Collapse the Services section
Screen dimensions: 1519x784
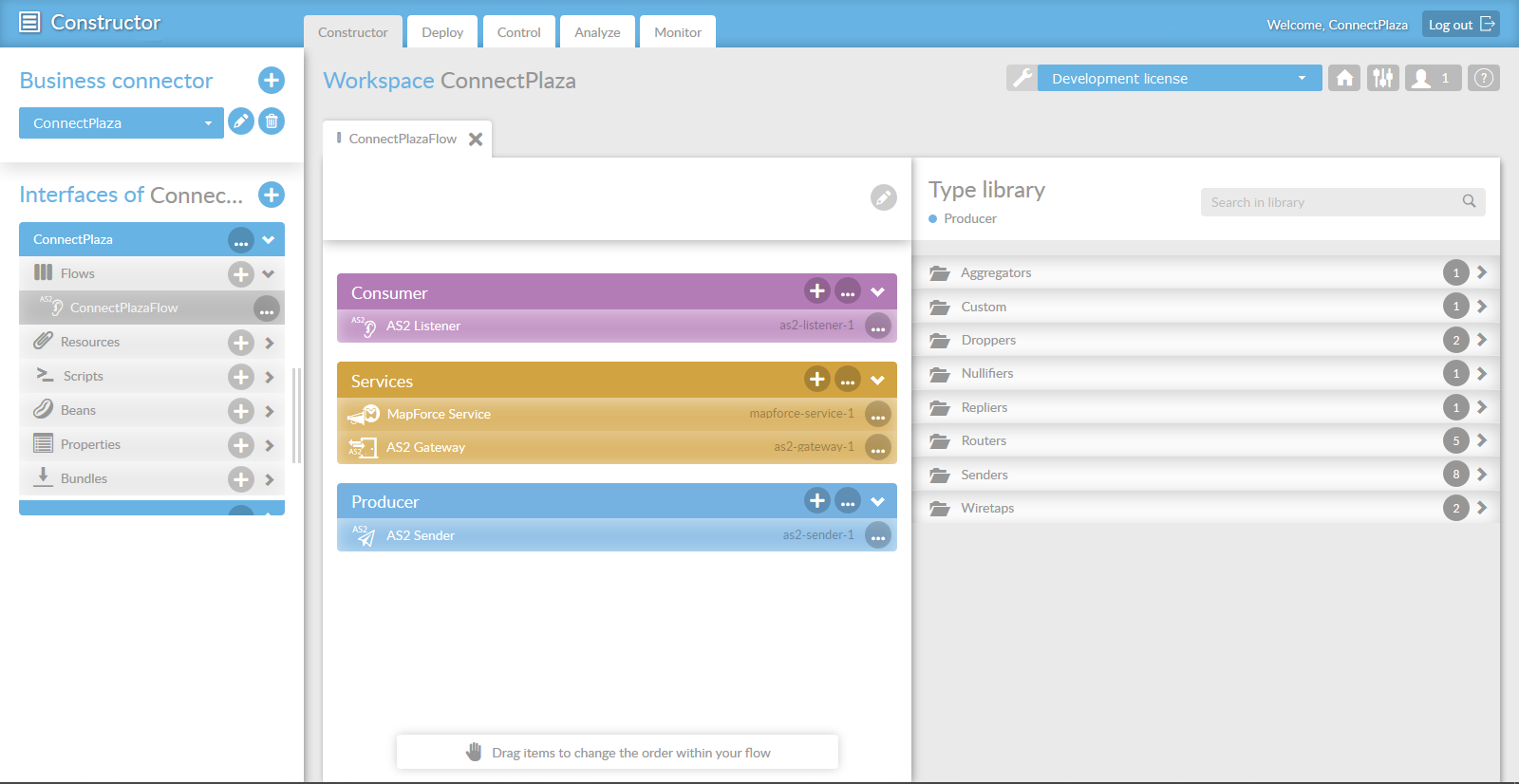(x=878, y=380)
